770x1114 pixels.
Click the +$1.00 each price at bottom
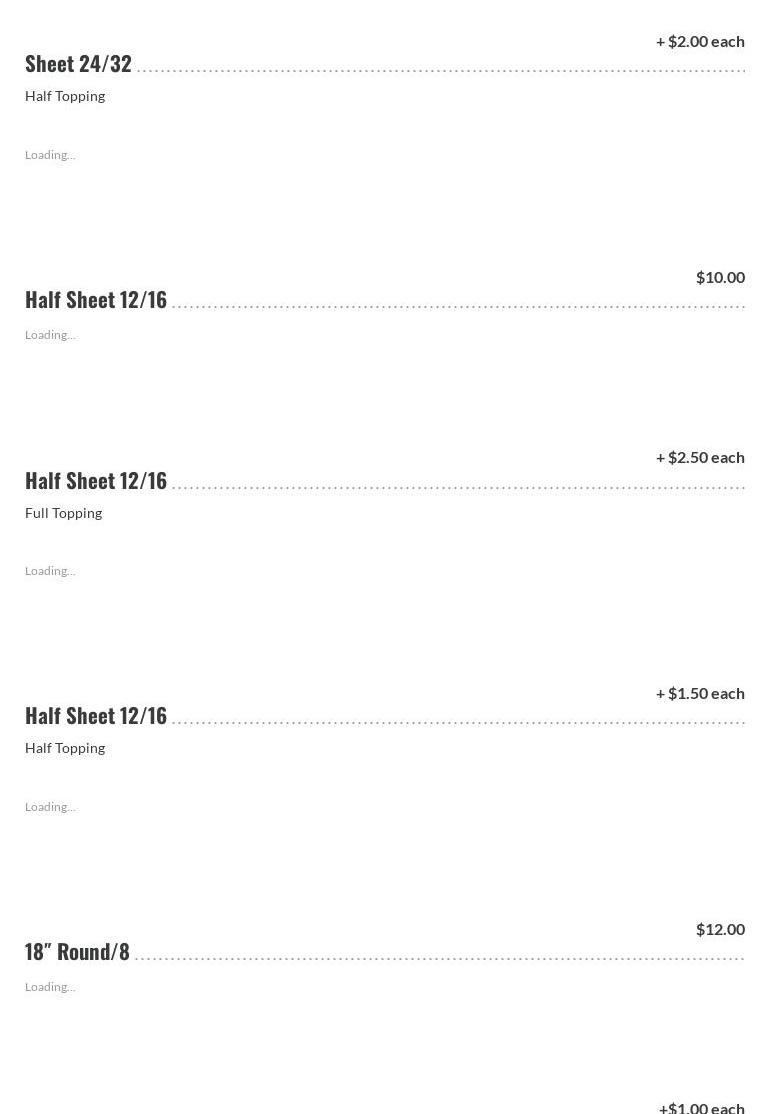702,1107
